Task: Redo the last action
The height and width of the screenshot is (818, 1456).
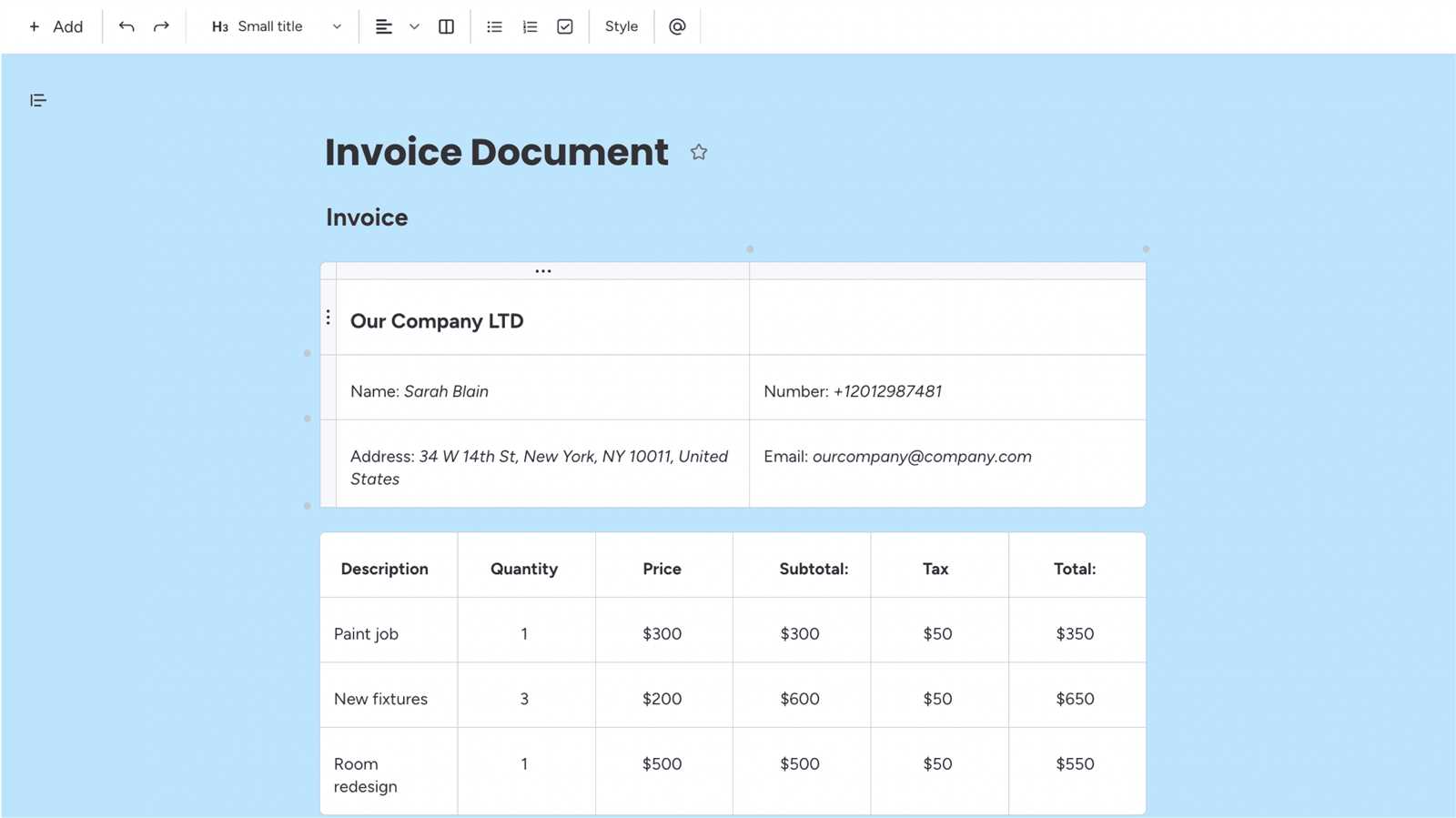Action: (161, 26)
